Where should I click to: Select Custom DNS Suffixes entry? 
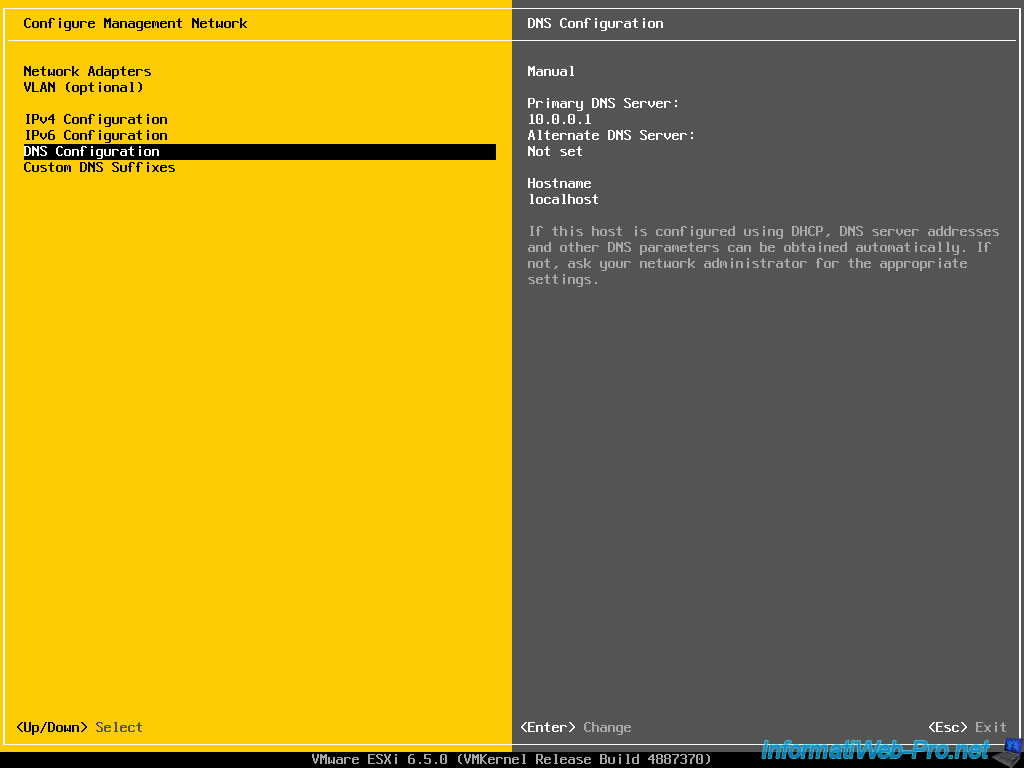pos(99,167)
